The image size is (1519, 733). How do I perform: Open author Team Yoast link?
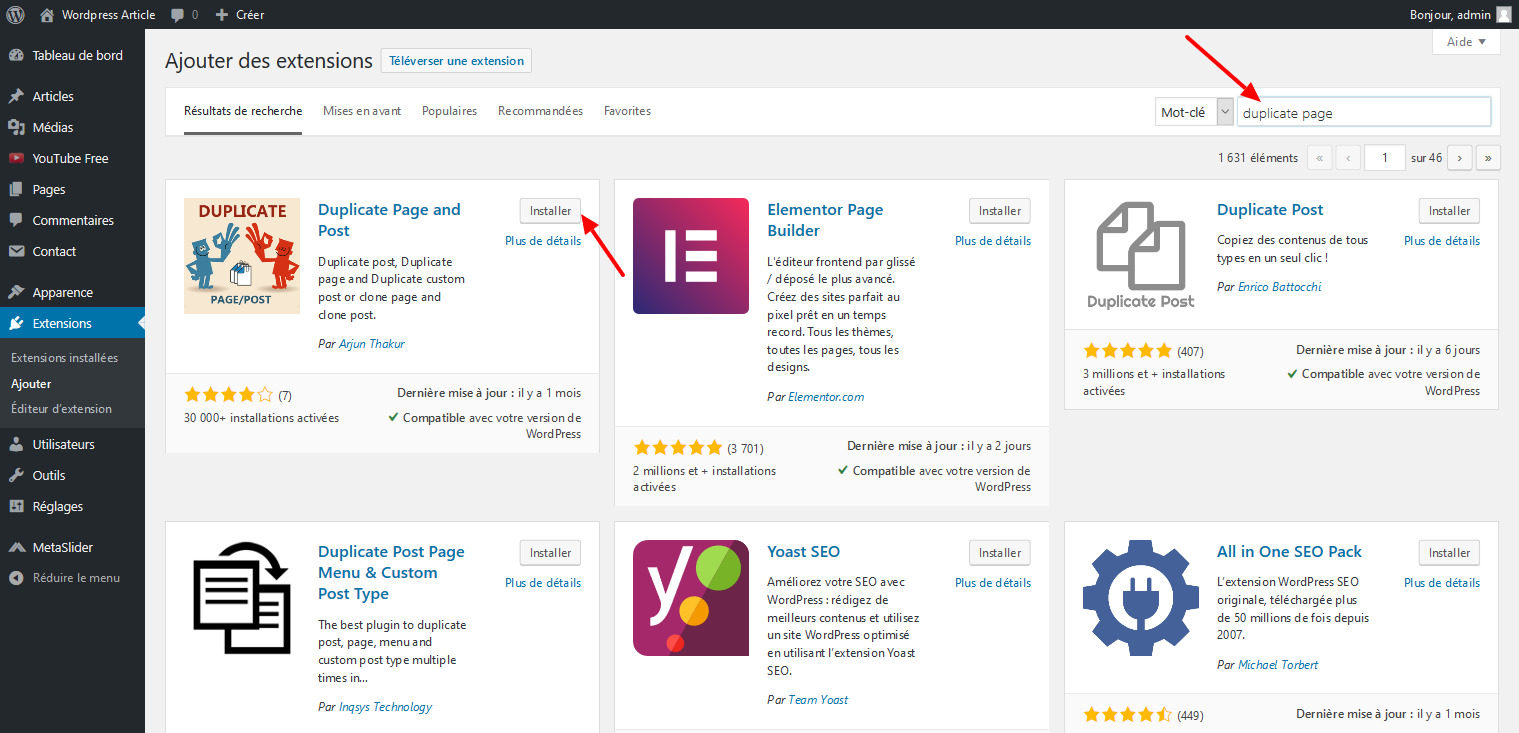point(818,699)
